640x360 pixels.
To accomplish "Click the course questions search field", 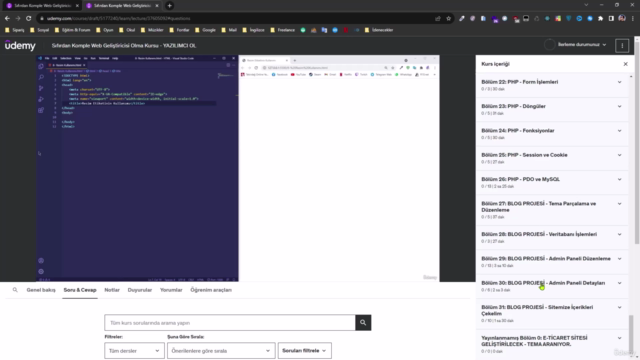I will click(230, 322).
